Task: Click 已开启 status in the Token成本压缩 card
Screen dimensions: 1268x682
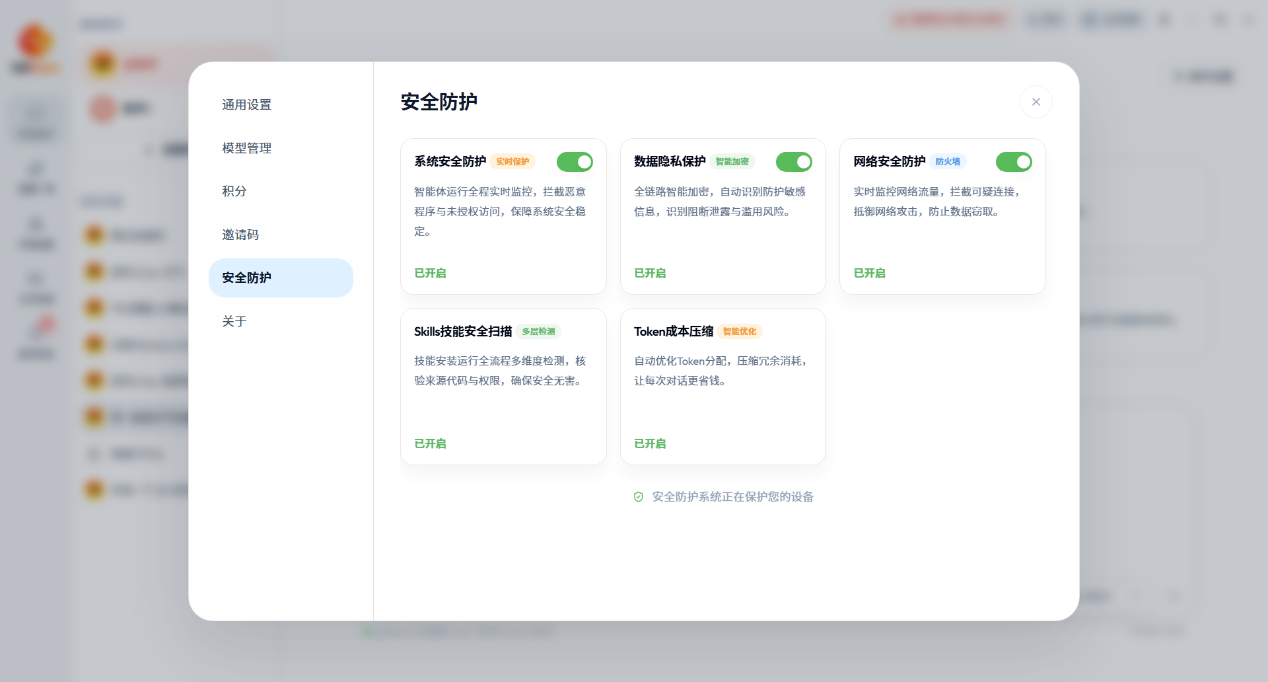Action: (x=650, y=444)
